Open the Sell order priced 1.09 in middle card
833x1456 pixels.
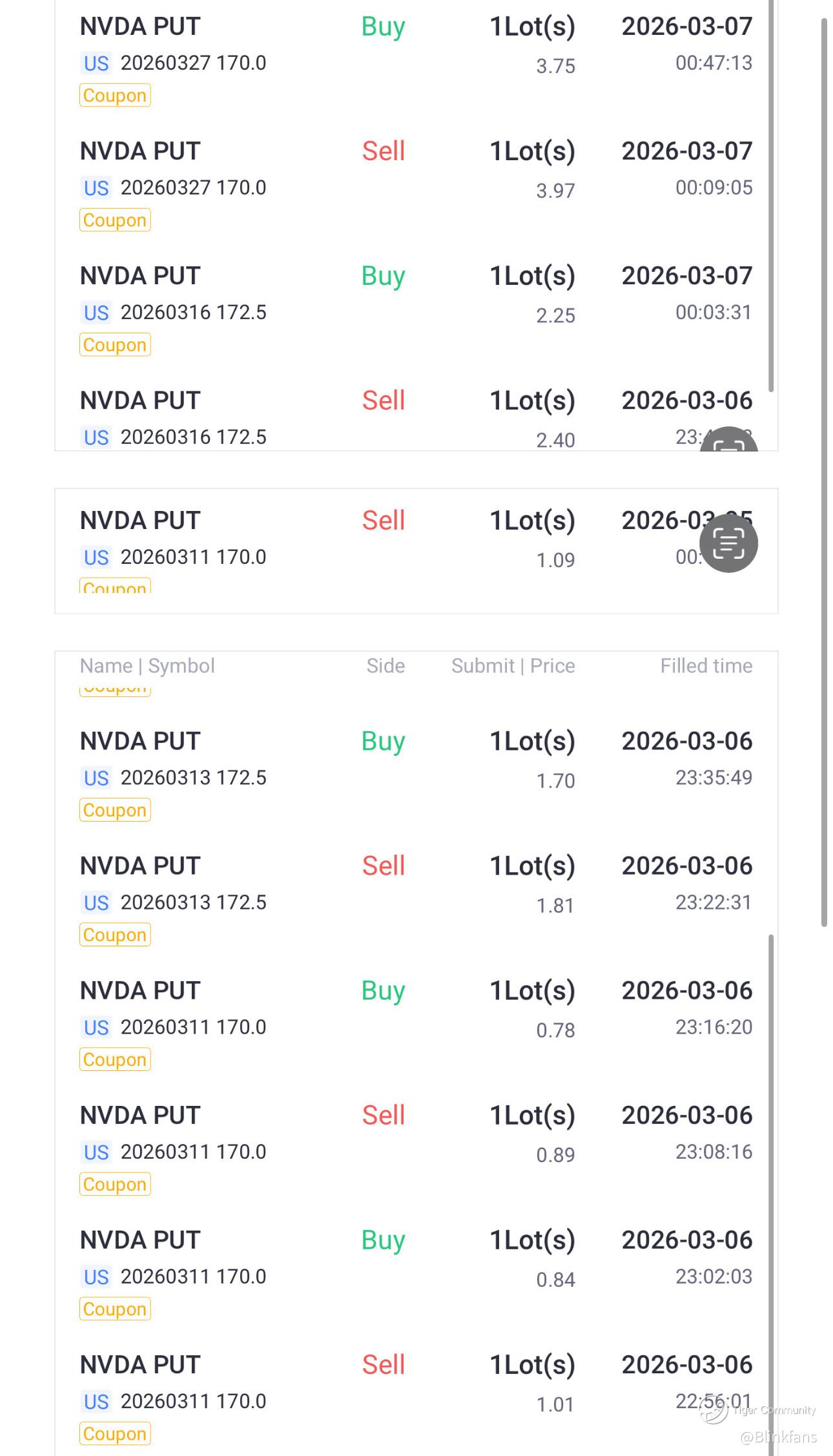coord(413,539)
